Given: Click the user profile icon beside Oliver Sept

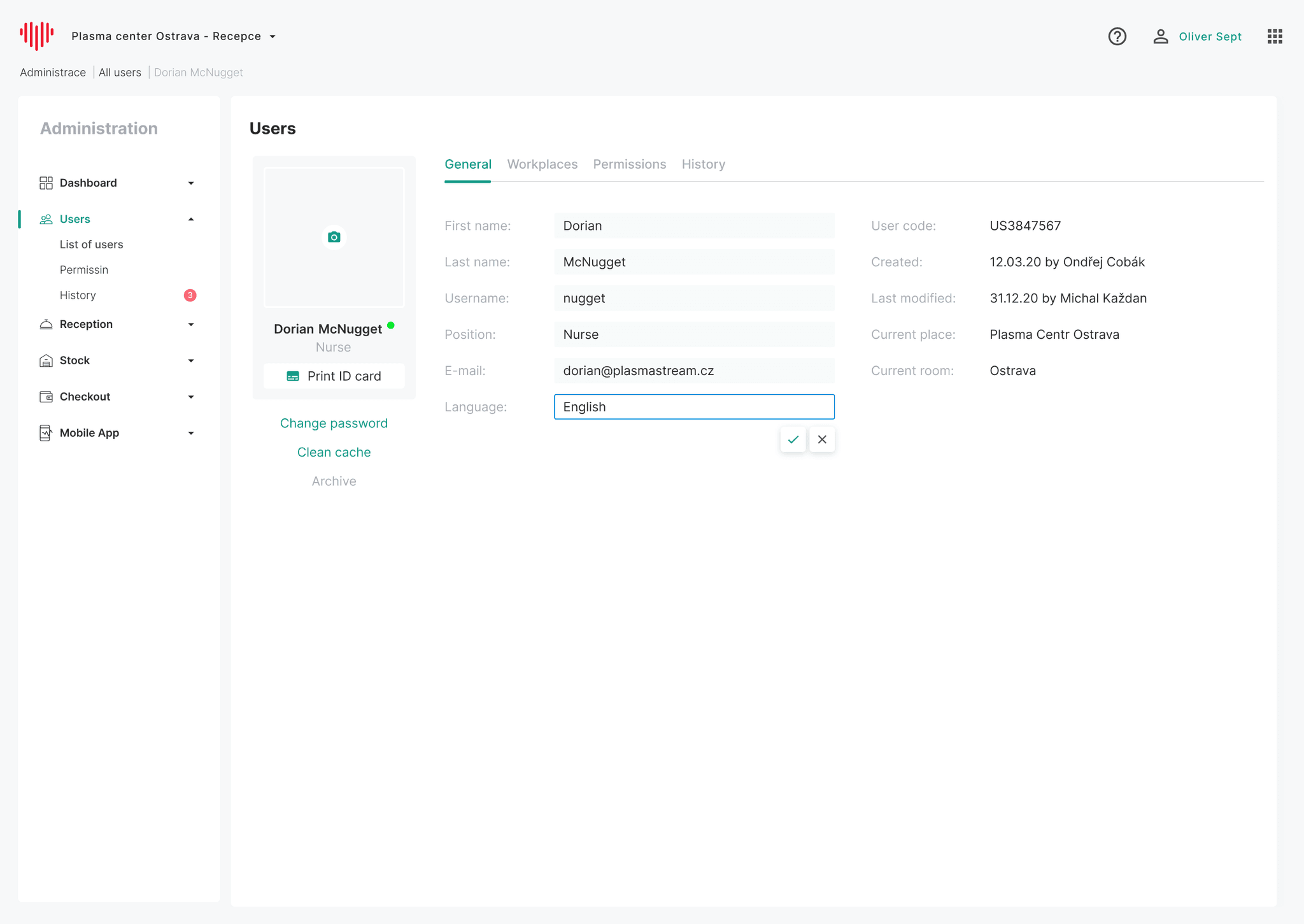Looking at the screenshot, I should pos(1160,36).
